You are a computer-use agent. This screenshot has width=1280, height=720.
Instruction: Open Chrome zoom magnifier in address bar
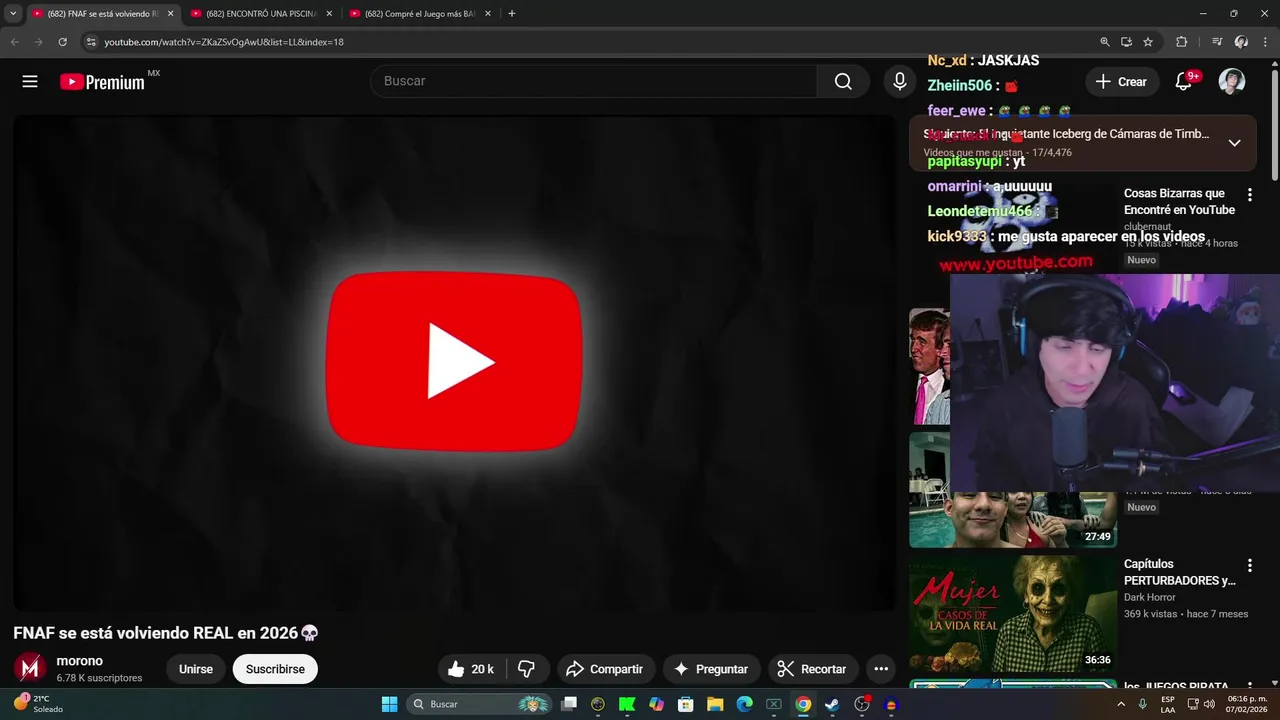(1105, 42)
